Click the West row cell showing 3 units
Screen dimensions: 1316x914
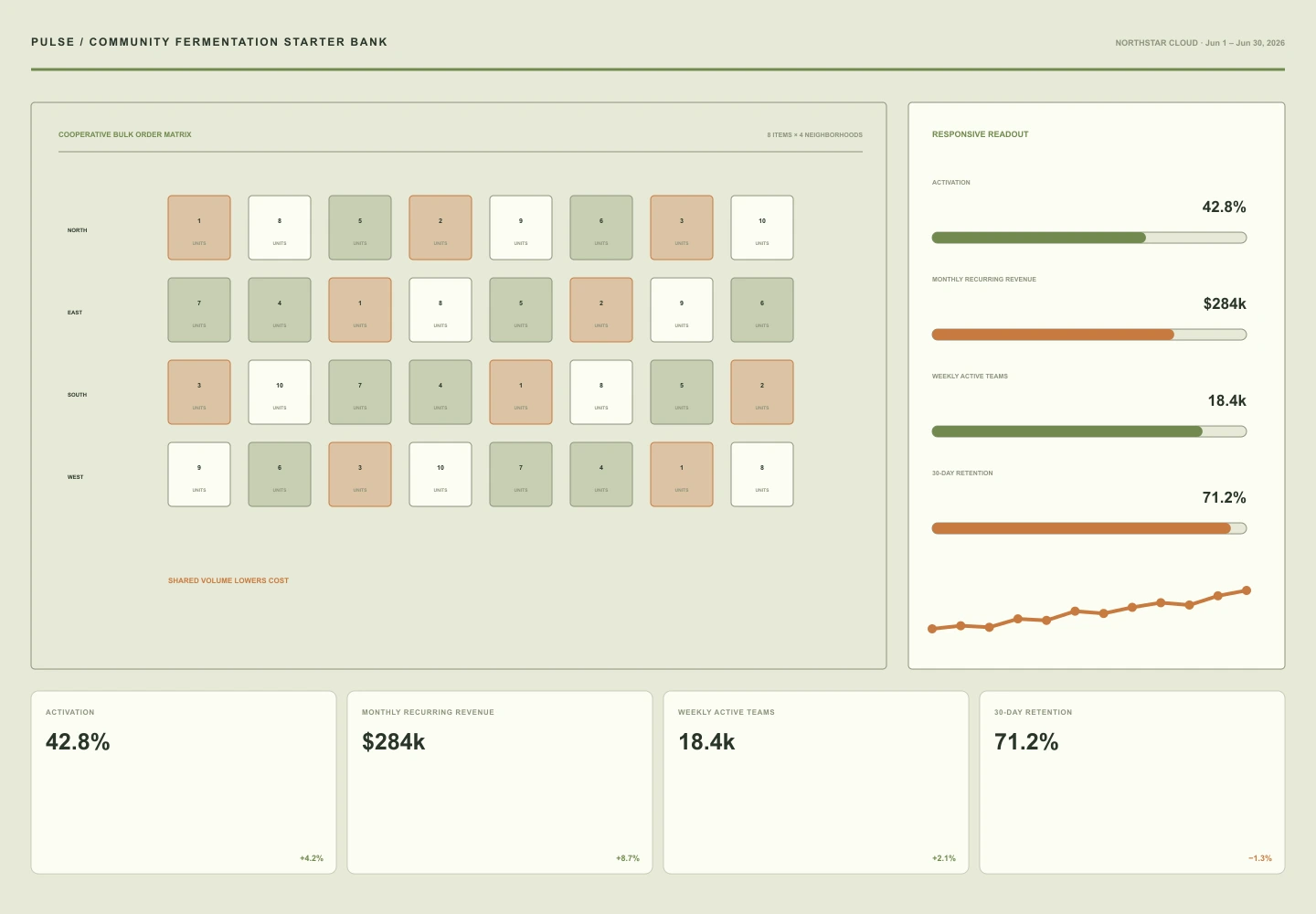pos(360,474)
